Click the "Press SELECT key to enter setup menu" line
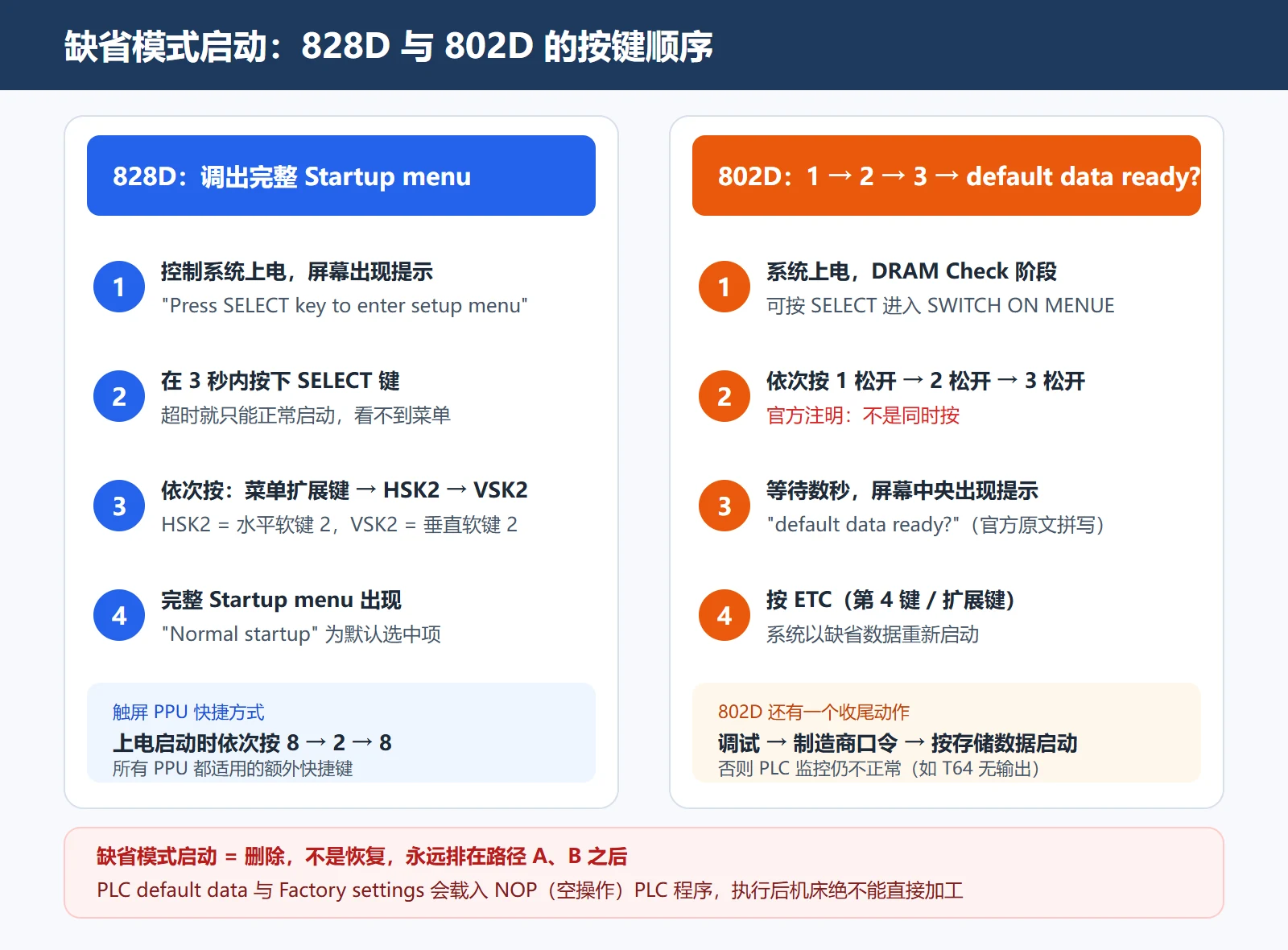 (x=345, y=306)
